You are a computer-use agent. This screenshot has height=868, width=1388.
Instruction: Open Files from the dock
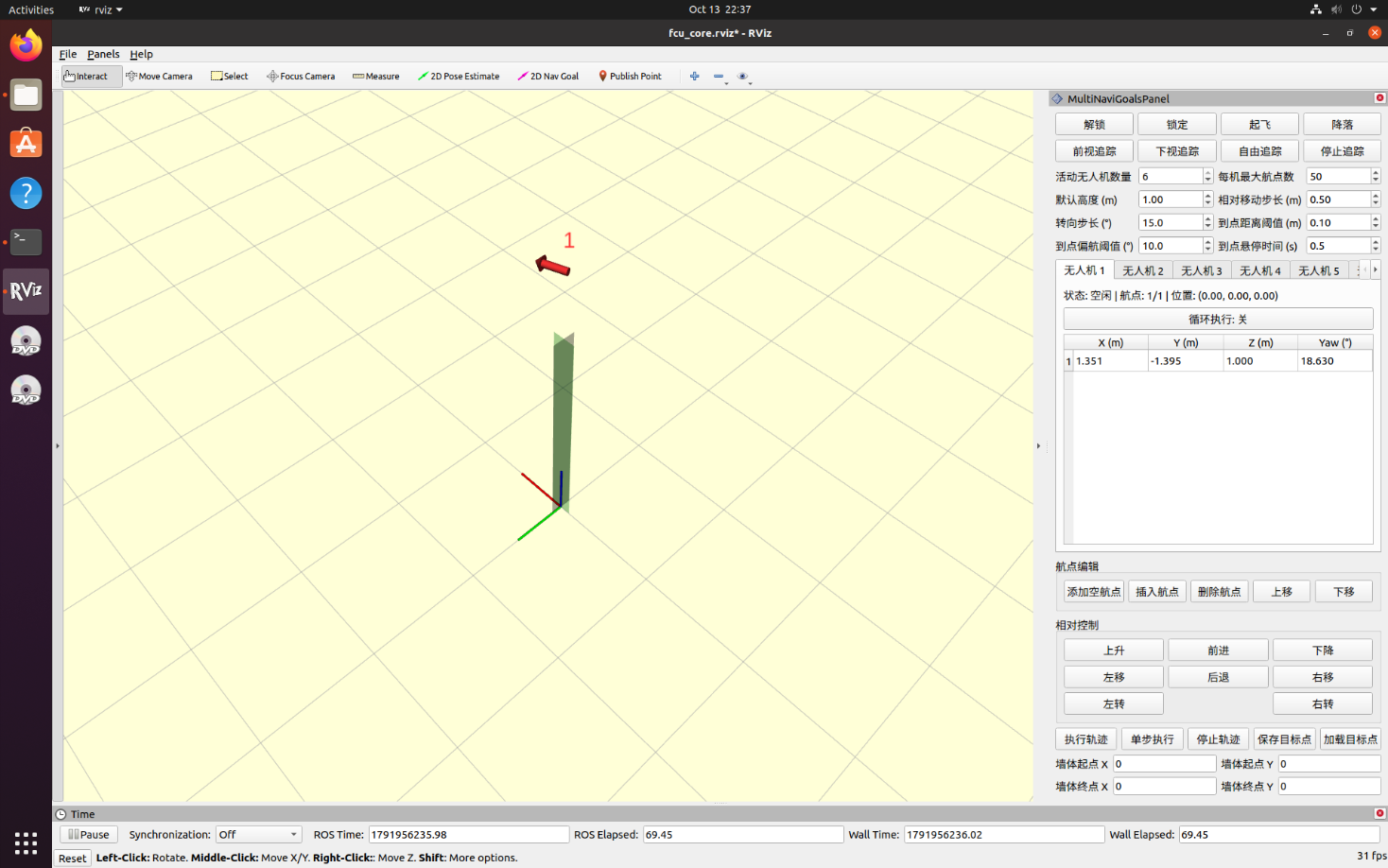pos(26,95)
